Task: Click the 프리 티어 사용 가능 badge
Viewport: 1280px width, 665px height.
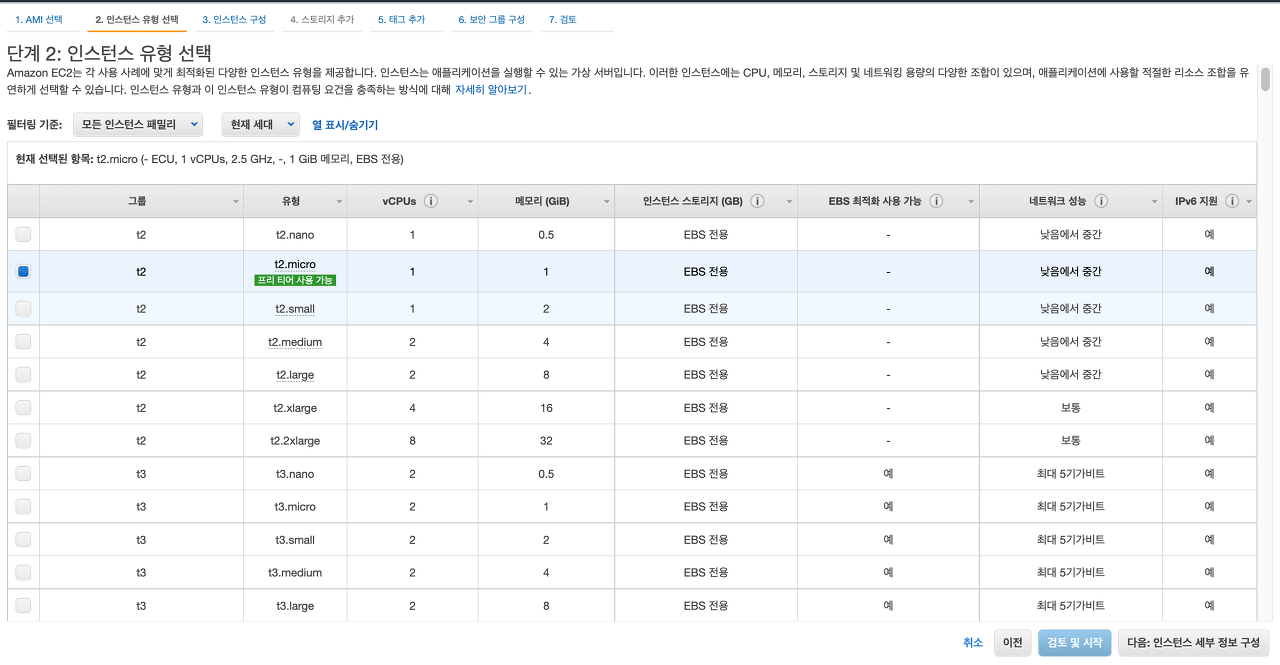Action: [x=295, y=280]
